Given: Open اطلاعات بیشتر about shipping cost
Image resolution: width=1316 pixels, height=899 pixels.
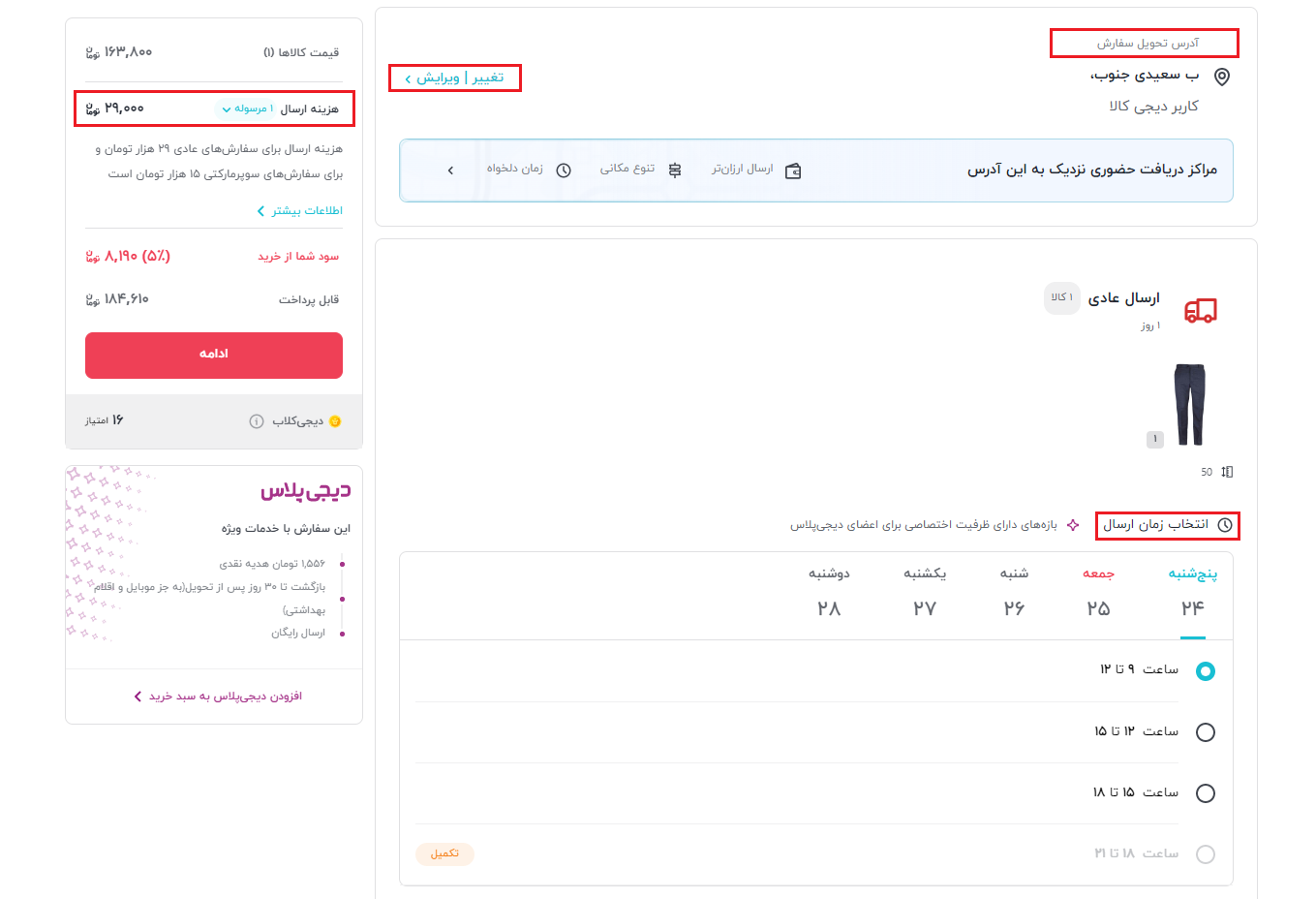Looking at the screenshot, I should coord(300,210).
